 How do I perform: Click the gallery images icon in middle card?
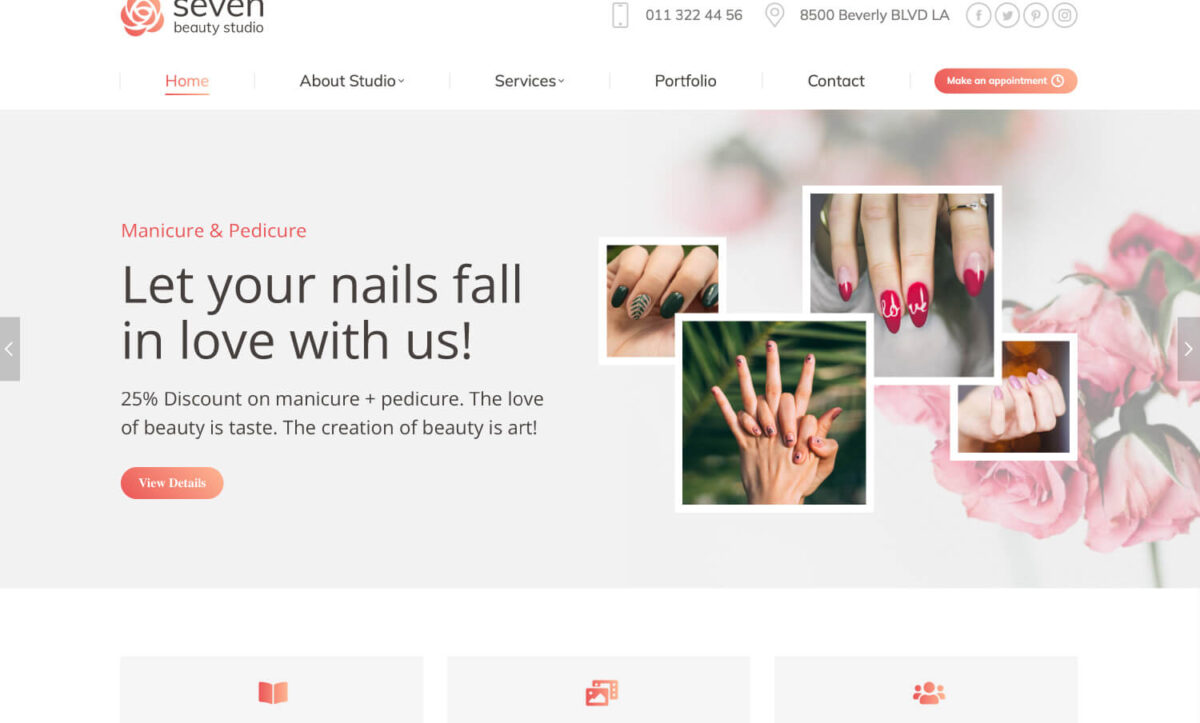coord(601,692)
